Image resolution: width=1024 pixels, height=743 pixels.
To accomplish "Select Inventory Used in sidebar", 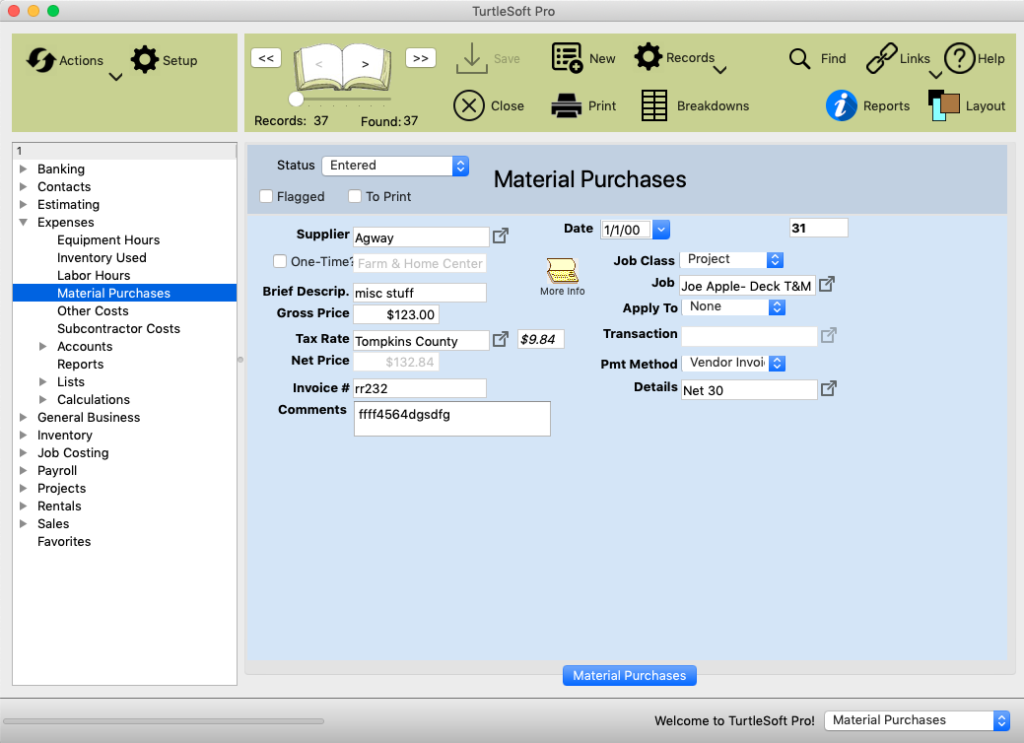I will (x=102, y=258).
